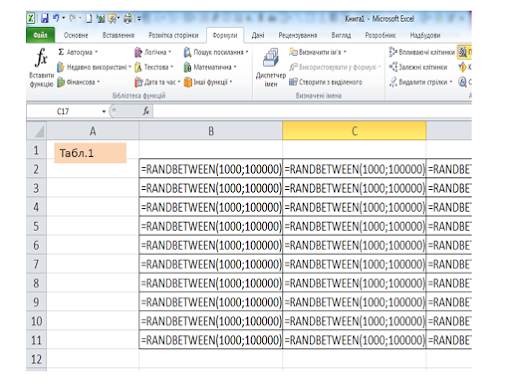This screenshot has width=510, height=382.
Task: Select cell B2 RANDBETWEEN formula
Action: pyautogui.click(x=211, y=169)
